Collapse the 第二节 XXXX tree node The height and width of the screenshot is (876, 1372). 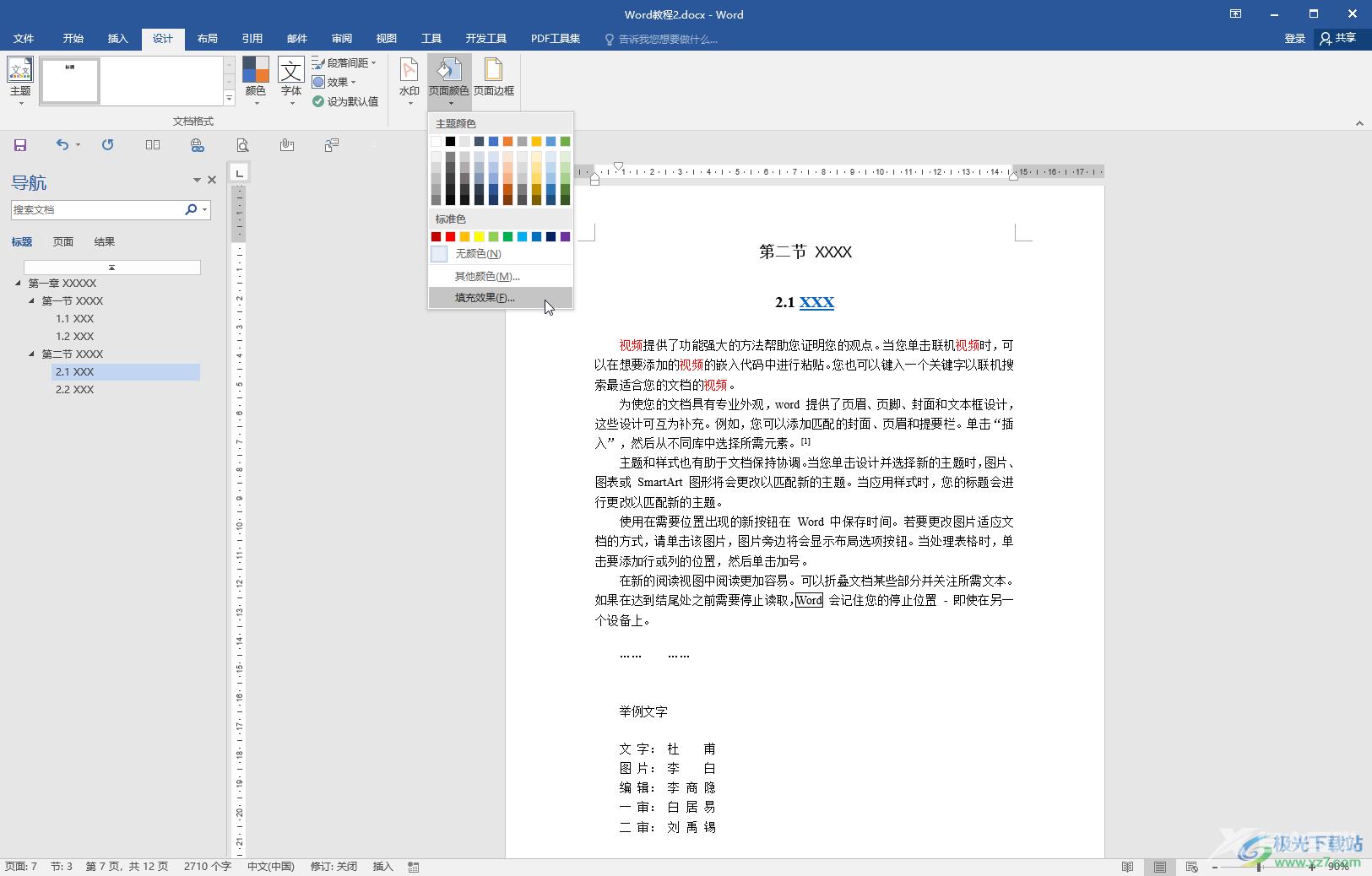[x=32, y=354]
